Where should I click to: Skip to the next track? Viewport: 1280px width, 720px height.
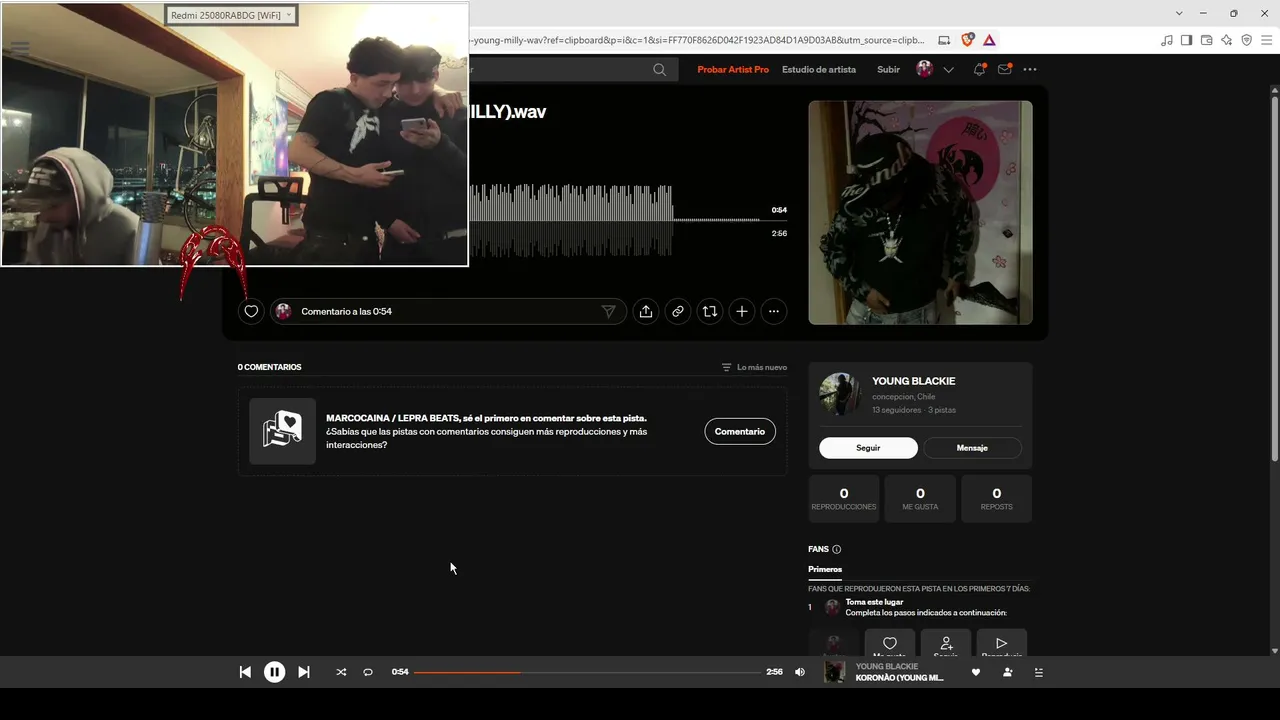[x=304, y=672]
